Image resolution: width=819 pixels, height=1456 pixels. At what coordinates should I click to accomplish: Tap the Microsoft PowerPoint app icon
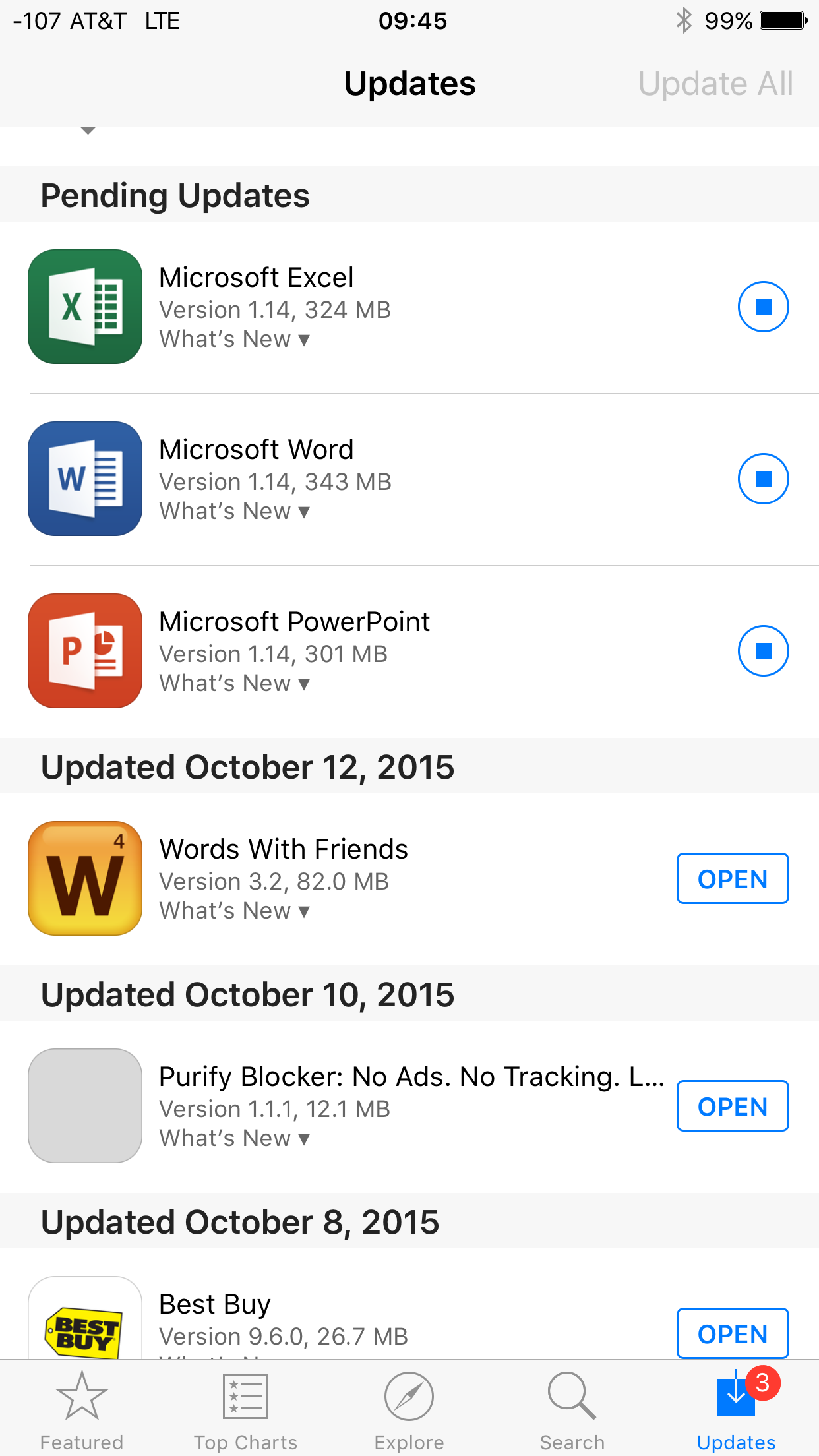coord(85,651)
